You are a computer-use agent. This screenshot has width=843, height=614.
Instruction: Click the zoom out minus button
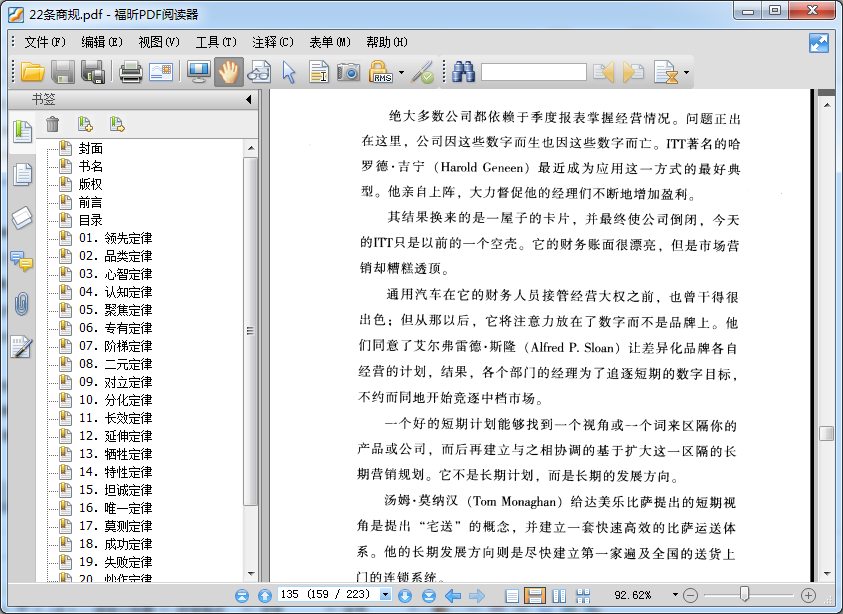coord(690,595)
